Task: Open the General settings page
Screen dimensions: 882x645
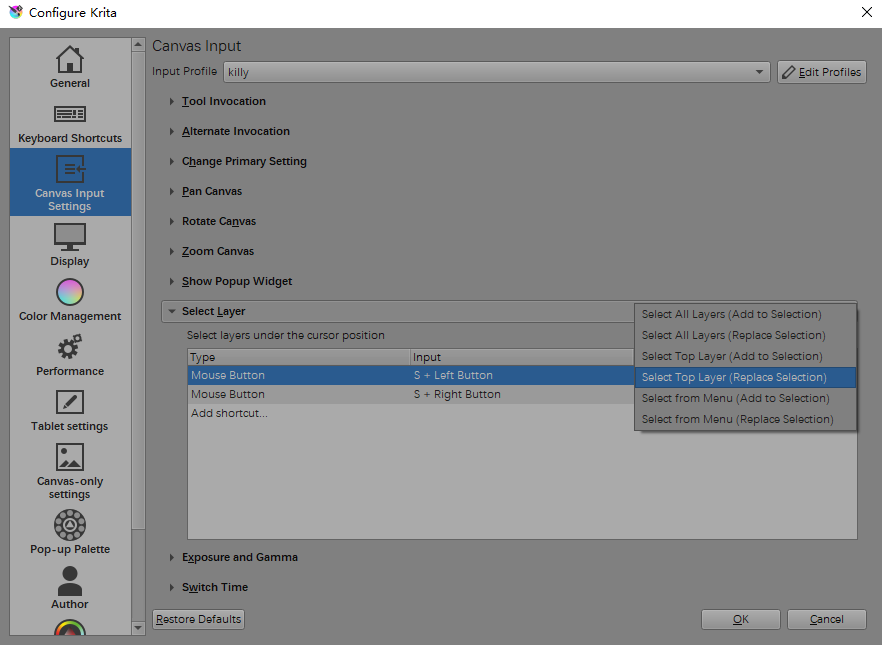Action: 70,67
